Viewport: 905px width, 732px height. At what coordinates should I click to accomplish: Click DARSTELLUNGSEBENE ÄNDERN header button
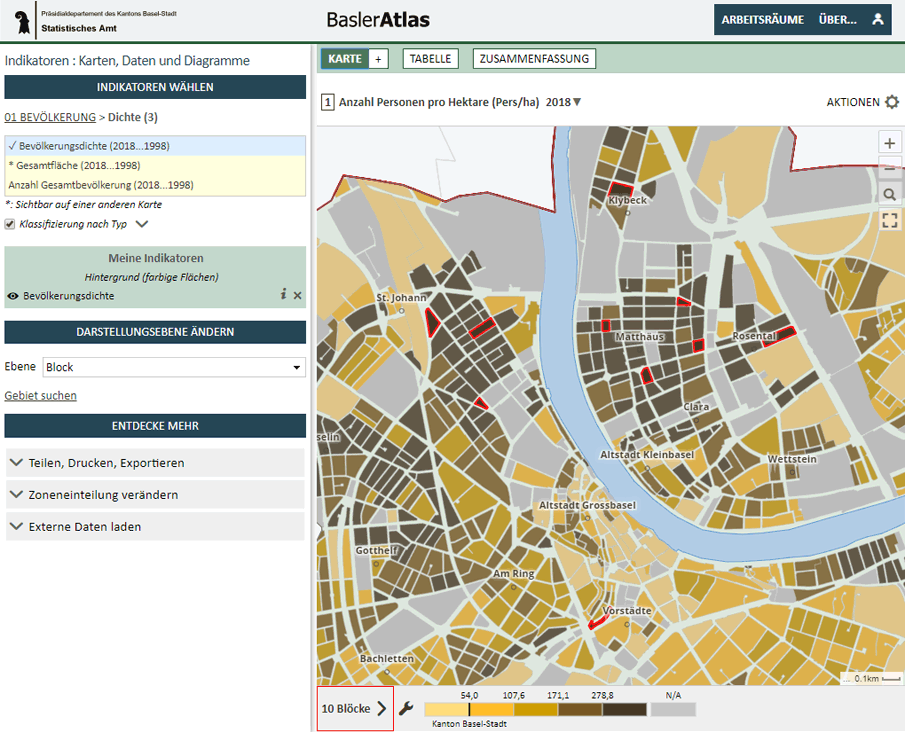pyautogui.click(x=155, y=332)
